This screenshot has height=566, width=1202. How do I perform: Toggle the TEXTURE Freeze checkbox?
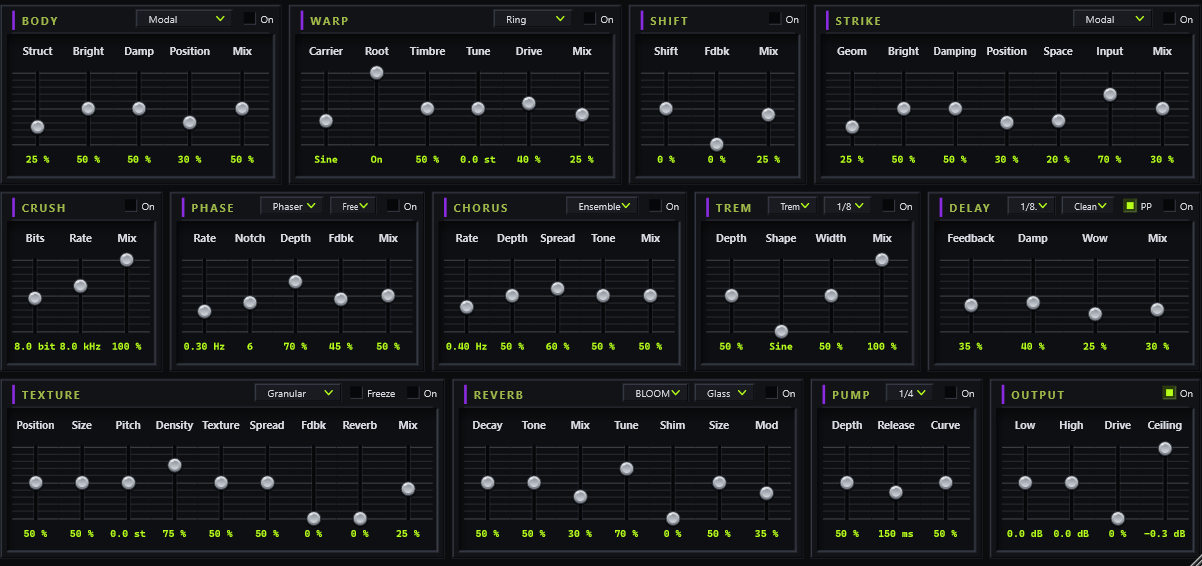tap(355, 393)
